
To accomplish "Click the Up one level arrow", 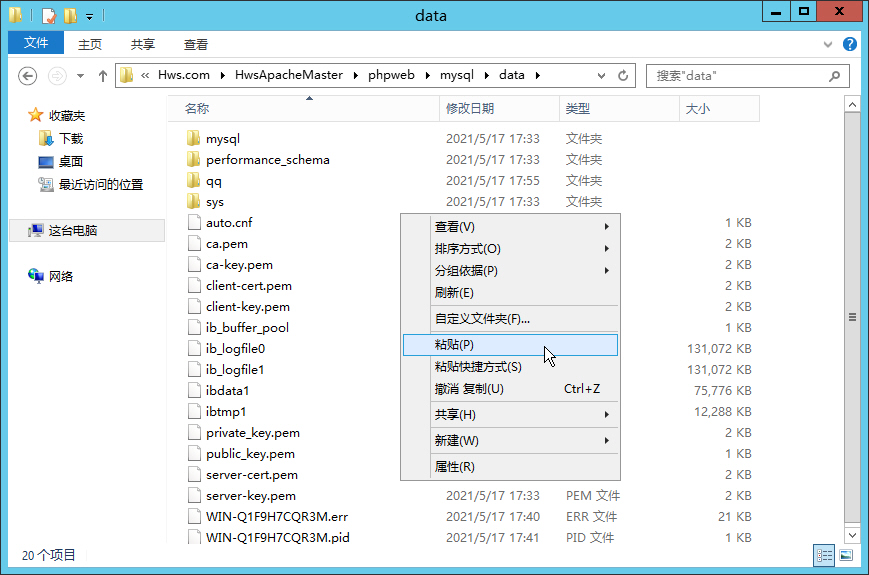I will coord(102,76).
